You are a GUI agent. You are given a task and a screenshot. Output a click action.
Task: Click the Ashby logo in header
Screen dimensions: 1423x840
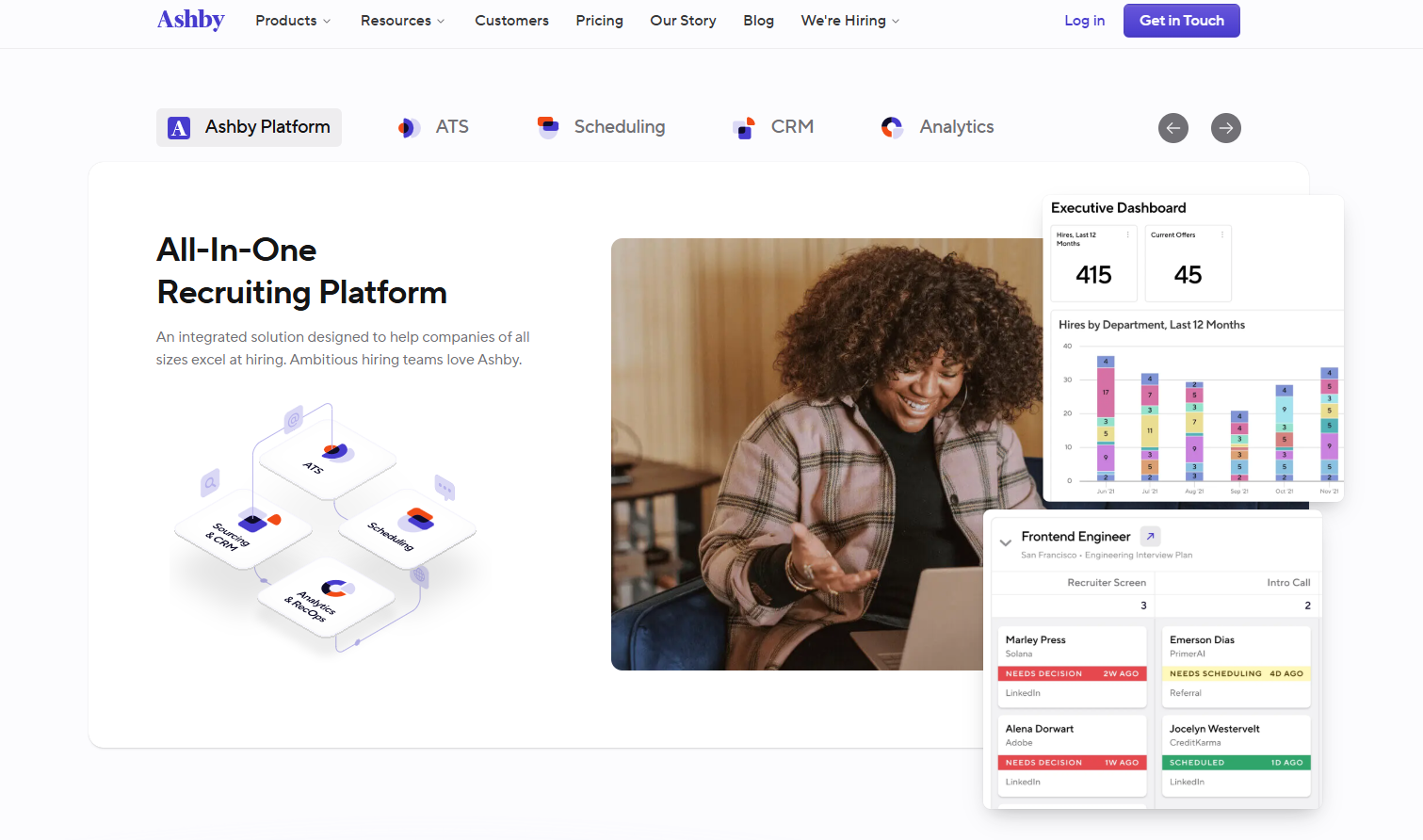(191, 20)
